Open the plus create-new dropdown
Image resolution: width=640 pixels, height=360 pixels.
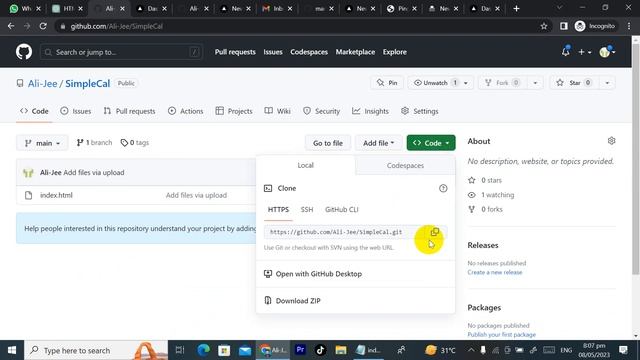[584, 52]
